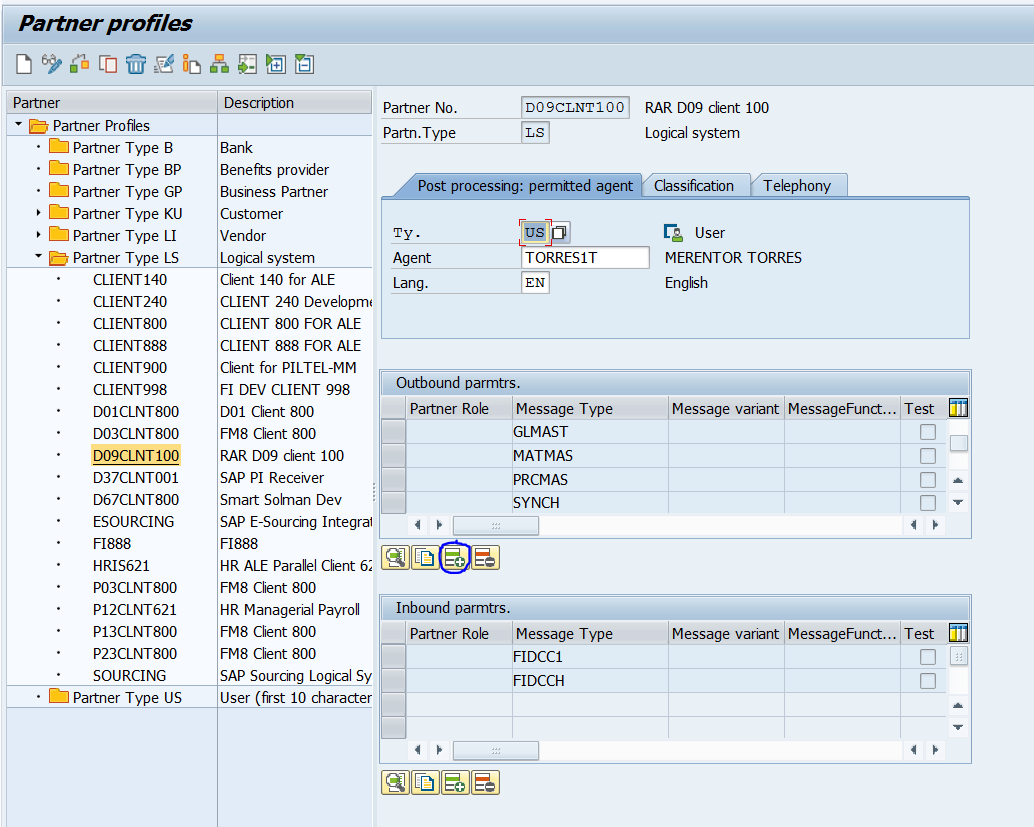
Task: Check the Test box for FIDCCH message type
Action: pyautogui.click(x=927, y=678)
